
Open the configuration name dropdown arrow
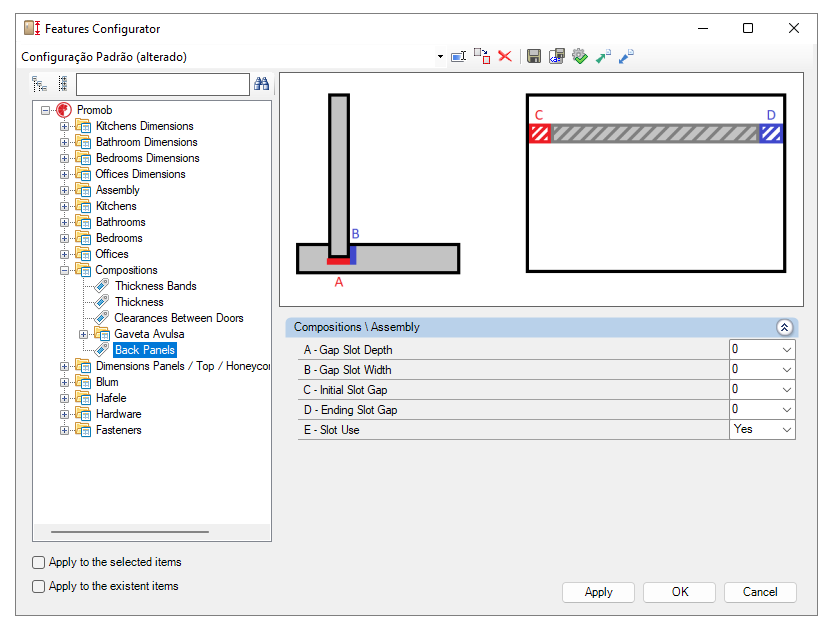point(440,56)
